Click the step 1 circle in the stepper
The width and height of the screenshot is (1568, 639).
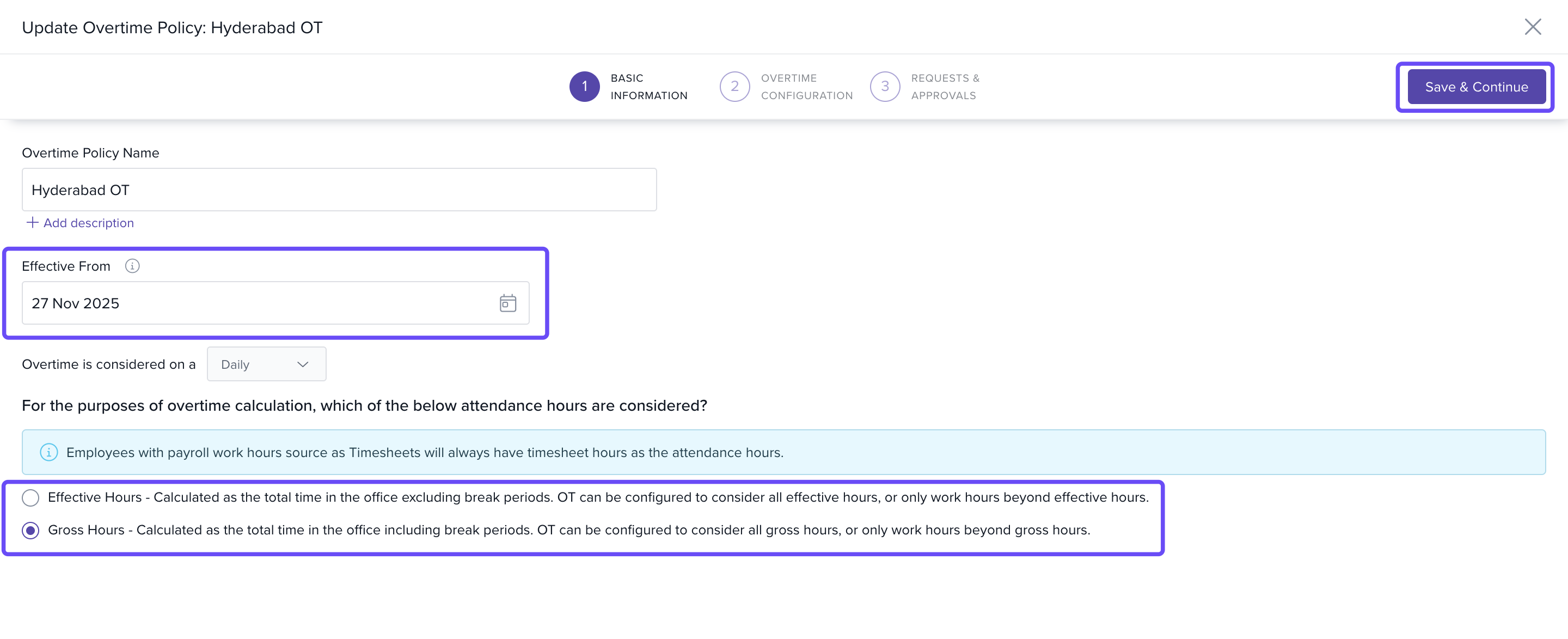584,87
